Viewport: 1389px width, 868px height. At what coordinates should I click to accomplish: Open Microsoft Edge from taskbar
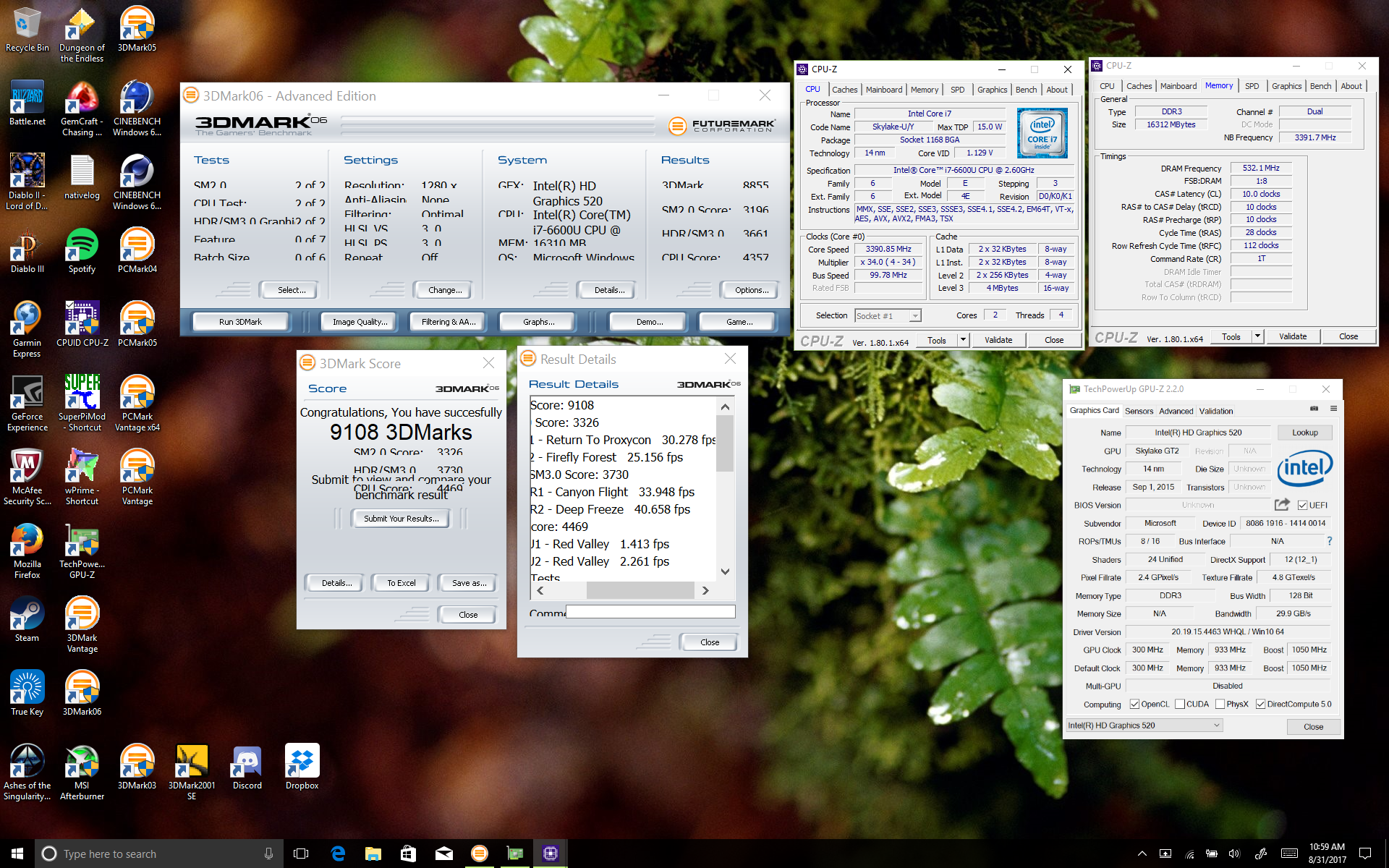coord(338,854)
